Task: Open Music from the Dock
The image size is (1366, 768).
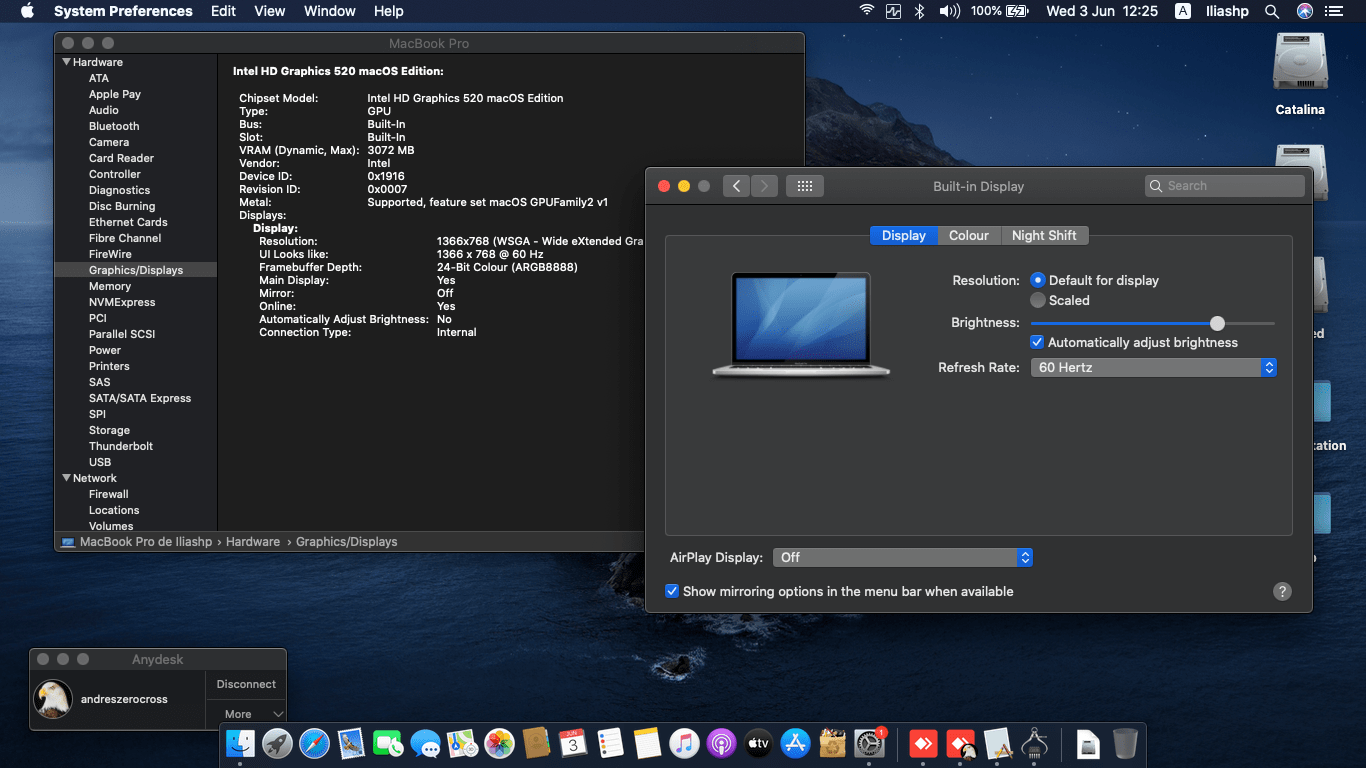Action: (684, 743)
